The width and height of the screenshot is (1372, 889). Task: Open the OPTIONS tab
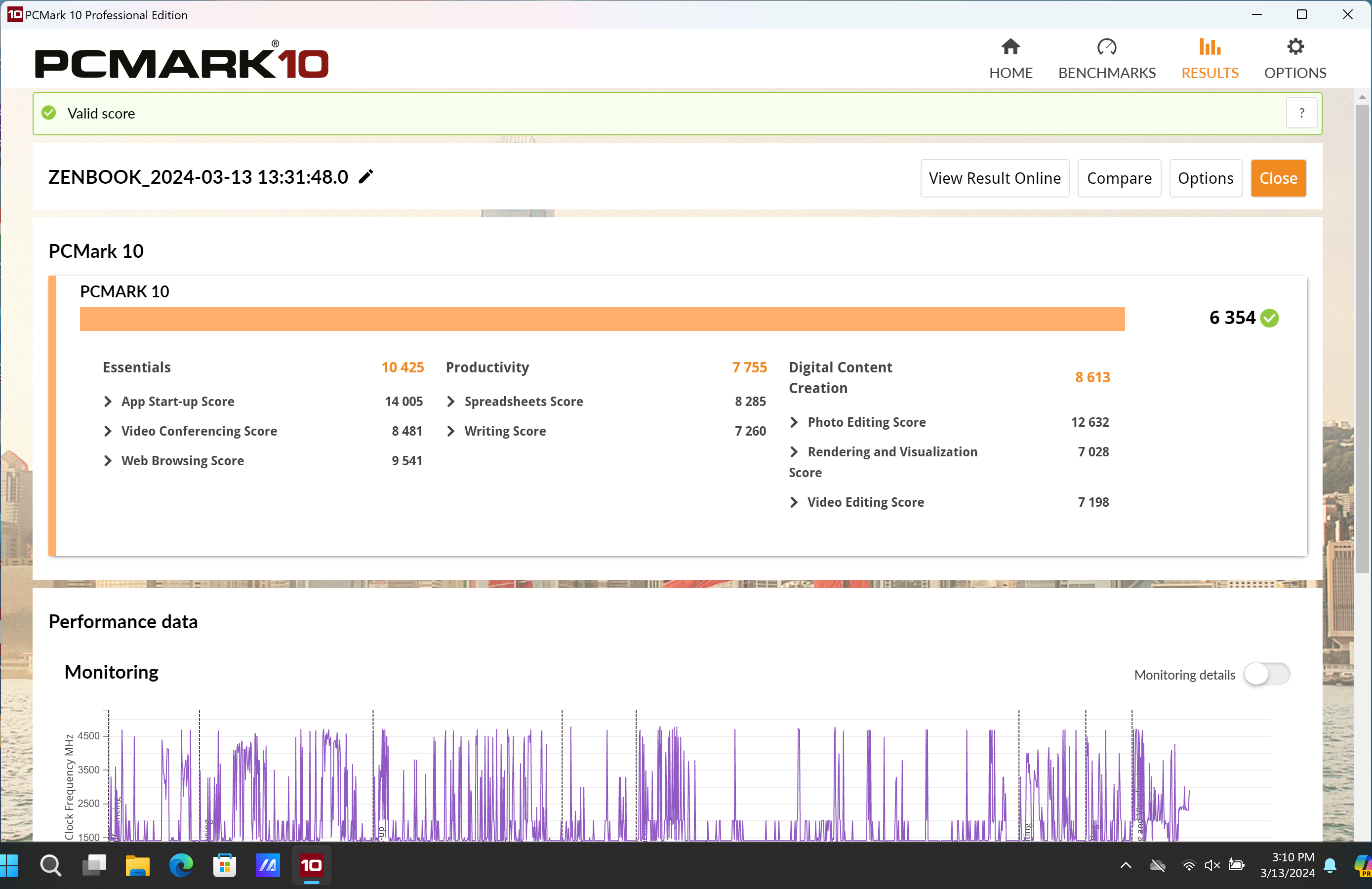pos(1295,59)
